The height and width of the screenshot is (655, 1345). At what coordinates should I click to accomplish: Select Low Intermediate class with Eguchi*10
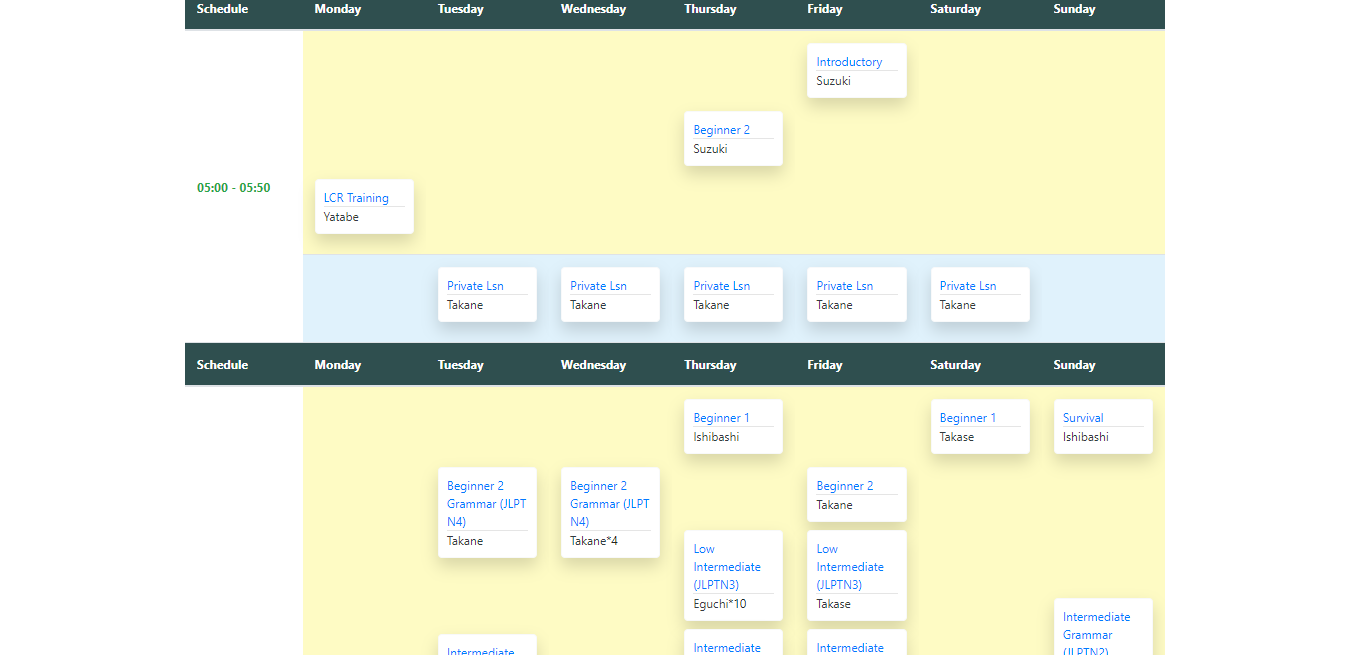(727, 567)
